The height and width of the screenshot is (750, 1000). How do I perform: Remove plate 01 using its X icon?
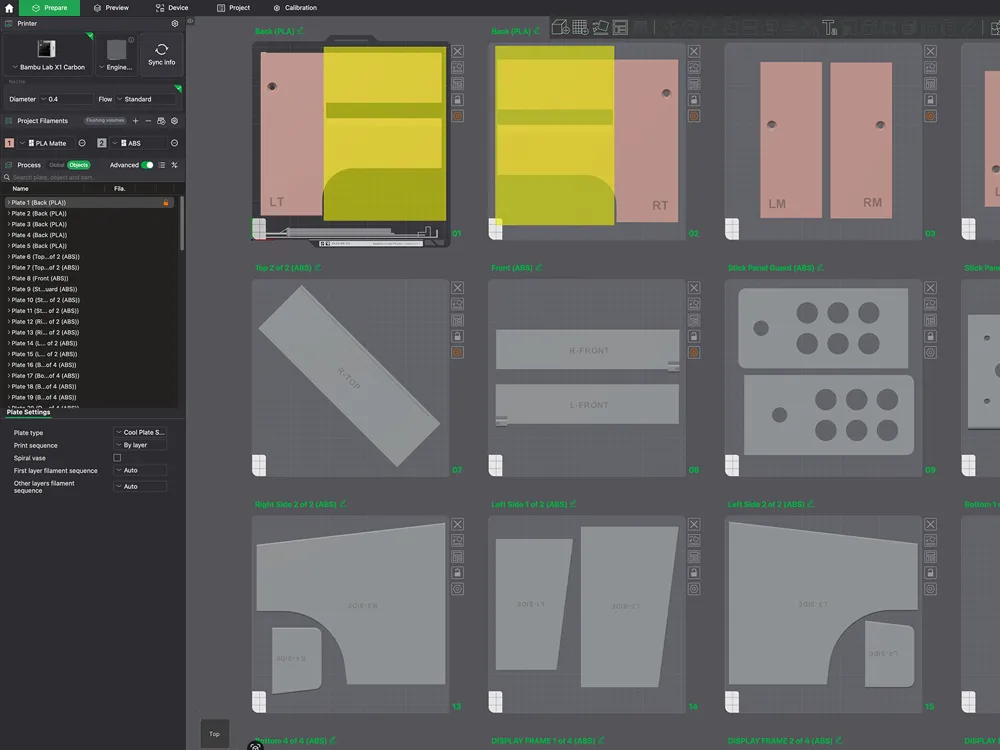click(x=457, y=51)
